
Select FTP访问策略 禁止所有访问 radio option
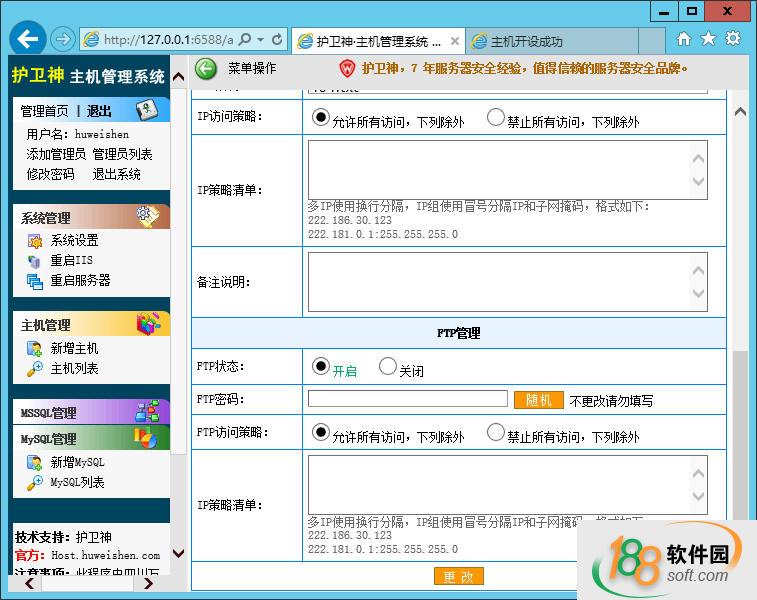pos(495,432)
